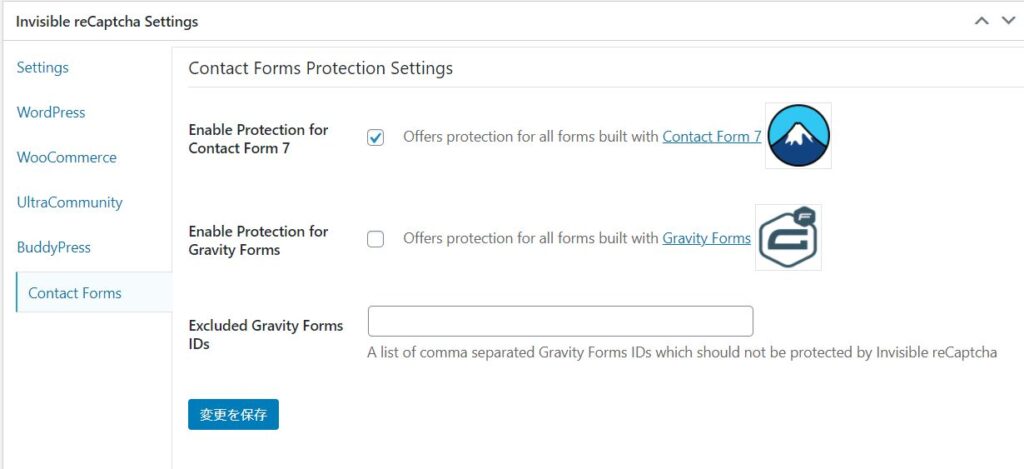Click the Enable Protection for Gravity Forms label
The width and height of the screenshot is (1024, 469).
(258, 240)
